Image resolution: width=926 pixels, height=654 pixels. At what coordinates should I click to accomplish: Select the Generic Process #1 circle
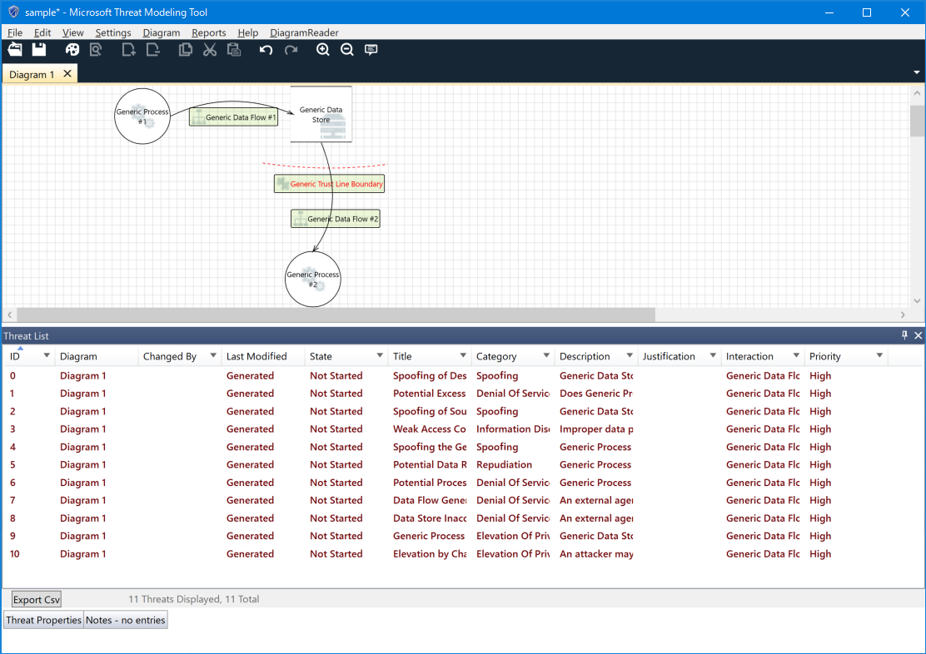click(x=142, y=116)
